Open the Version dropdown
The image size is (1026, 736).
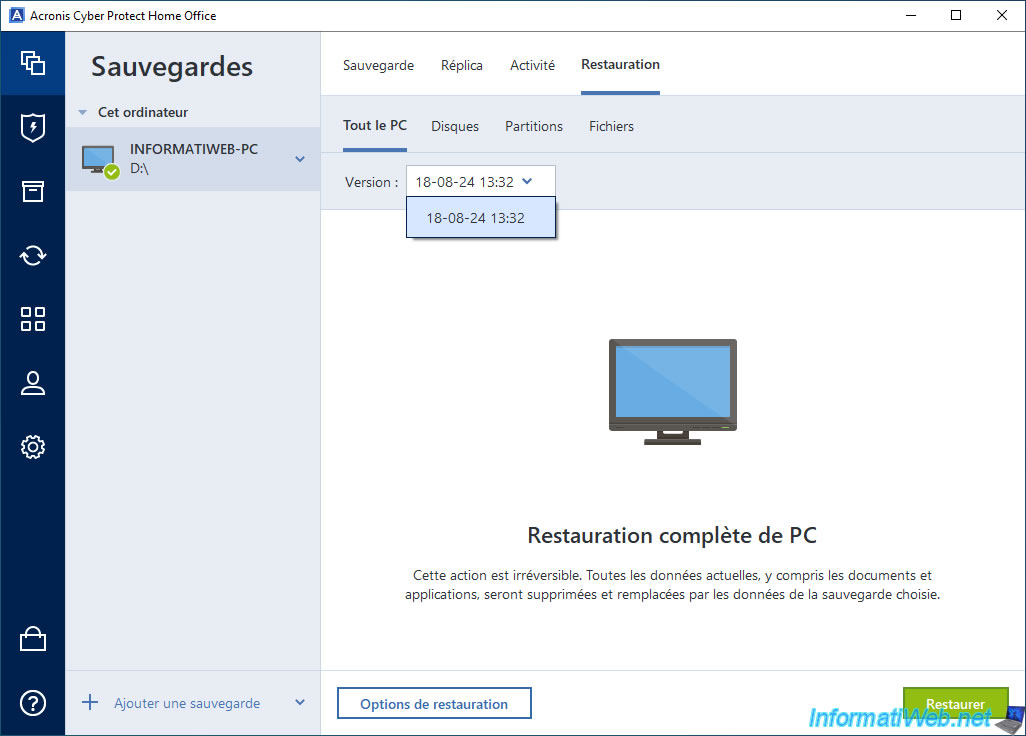[x=481, y=181]
